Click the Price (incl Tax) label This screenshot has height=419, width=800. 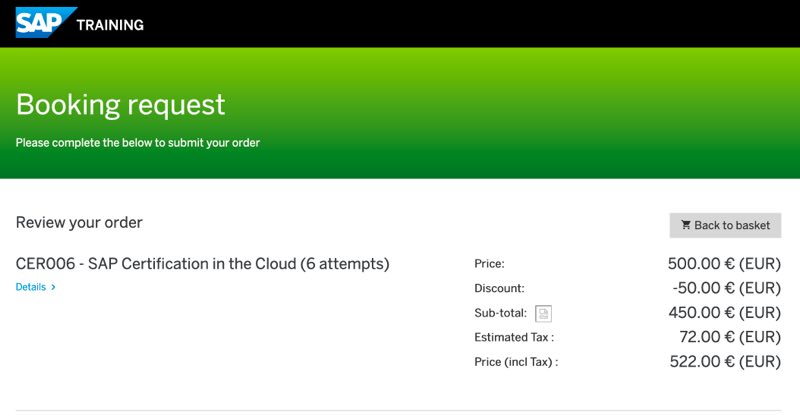pyautogui.click(x=516, y=361)
